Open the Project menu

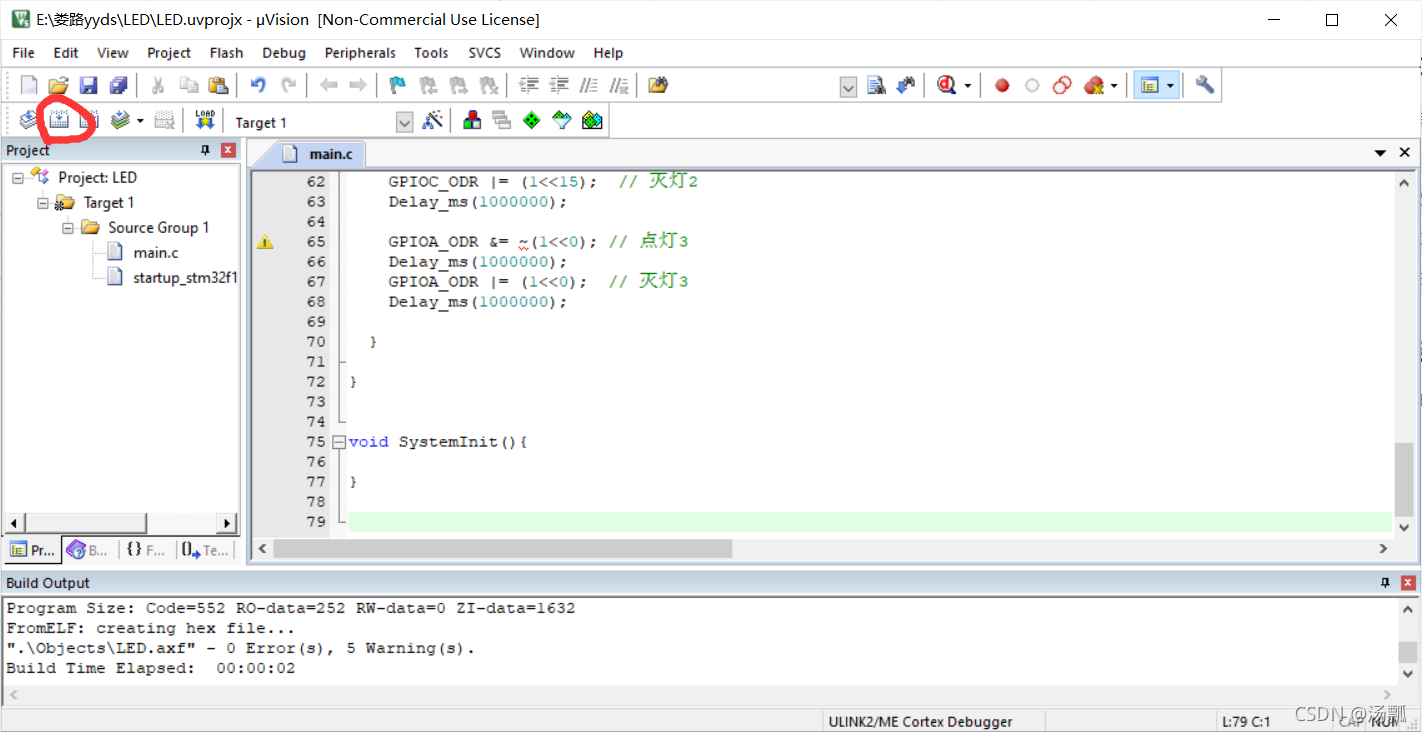pyautogui.click(x=169, y=53)
